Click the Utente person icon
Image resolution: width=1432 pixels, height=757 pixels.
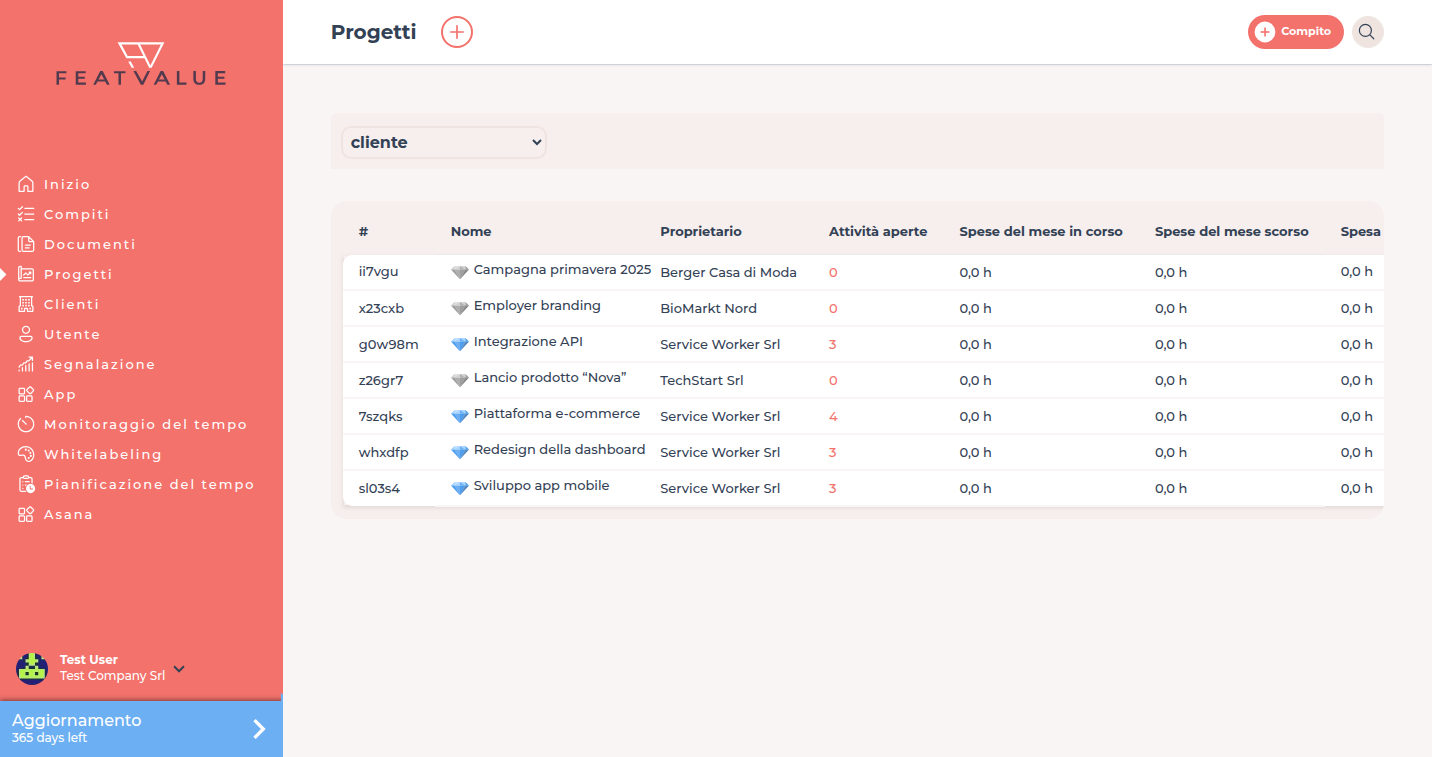(26, 334)
